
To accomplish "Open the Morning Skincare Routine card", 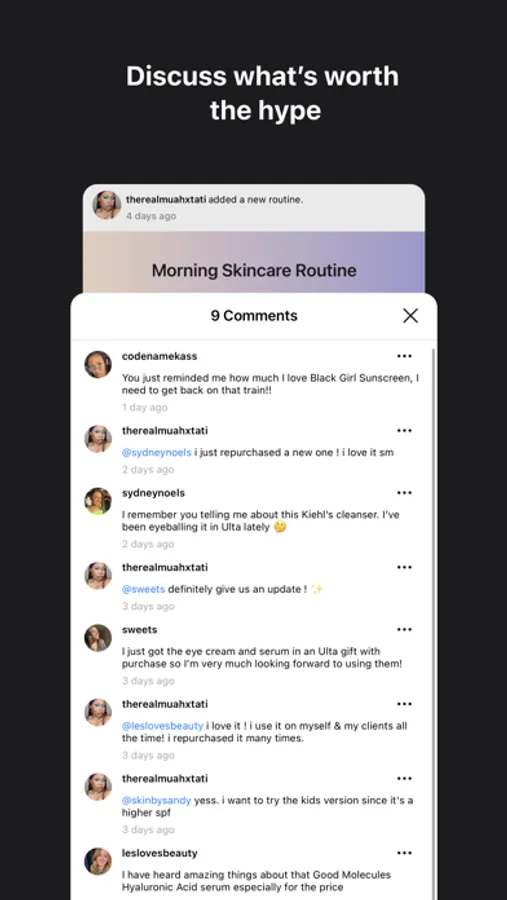I will [254, 264].
